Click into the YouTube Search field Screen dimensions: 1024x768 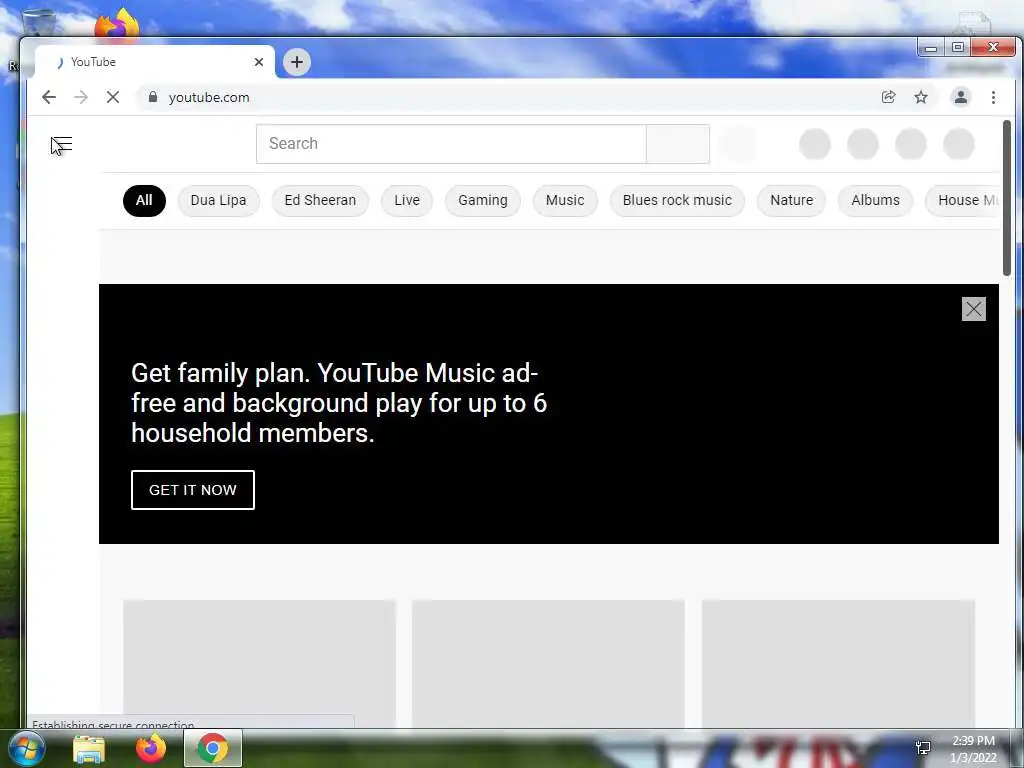451,144
